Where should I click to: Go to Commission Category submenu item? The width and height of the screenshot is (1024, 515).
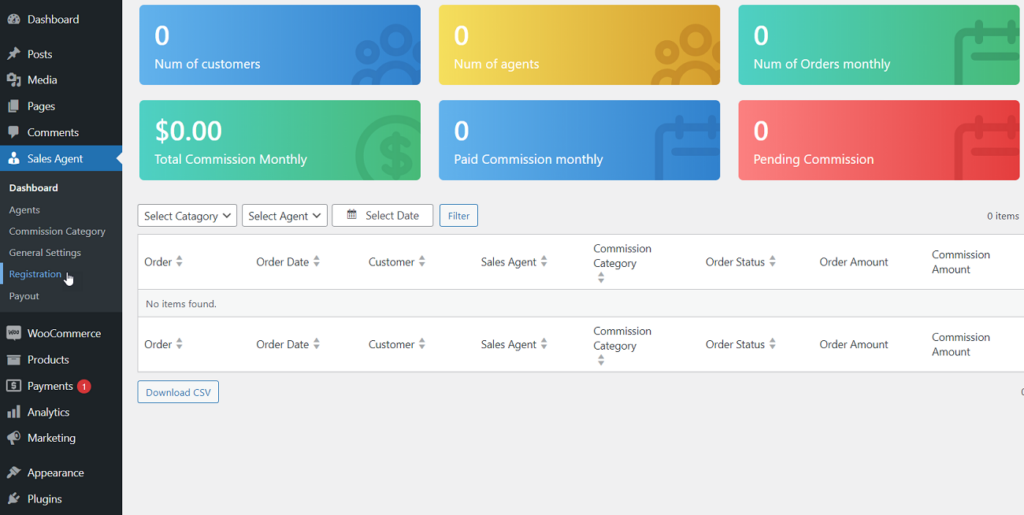[57, 231]
